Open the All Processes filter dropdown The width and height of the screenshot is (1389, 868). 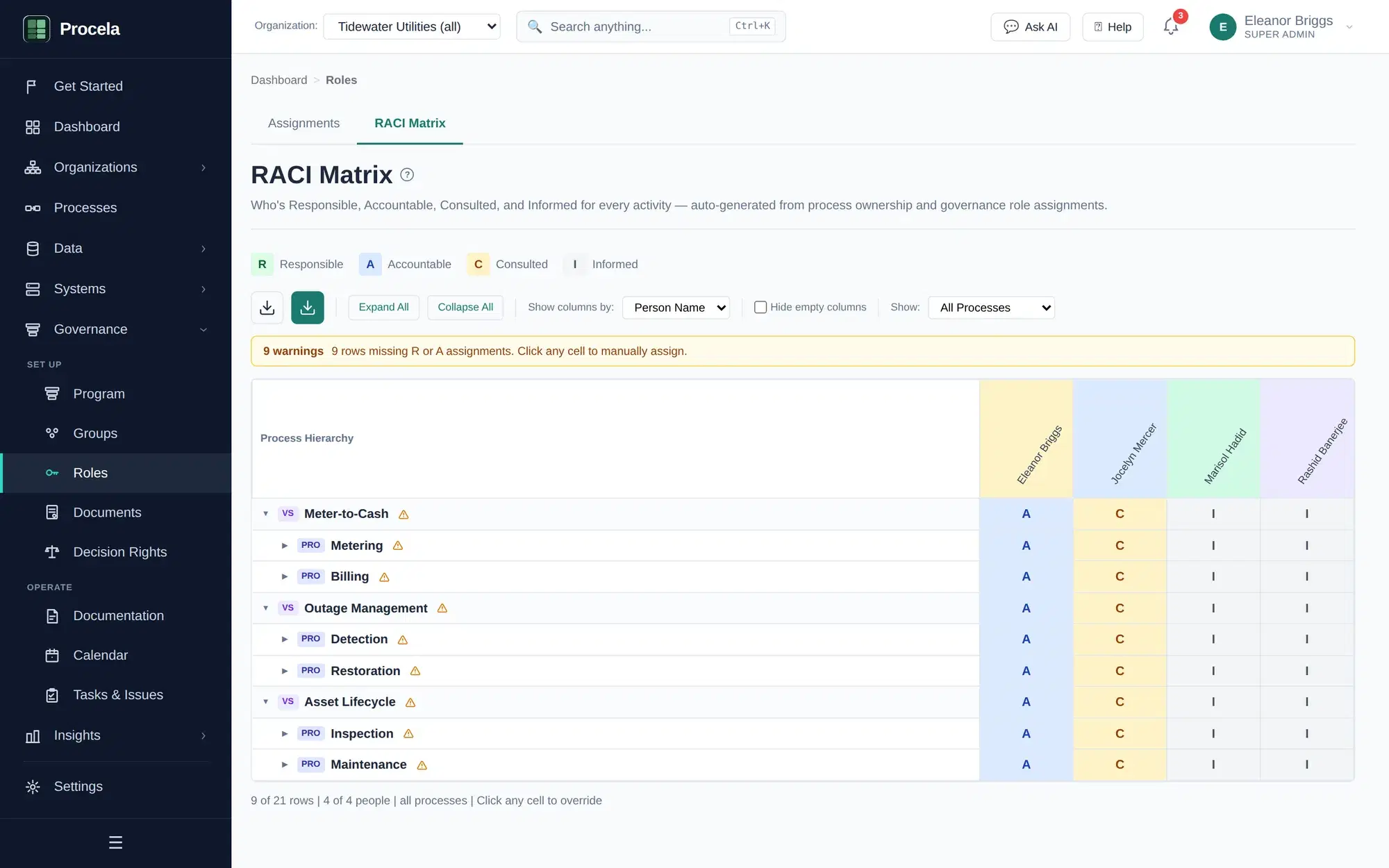(x=991, y=308)
